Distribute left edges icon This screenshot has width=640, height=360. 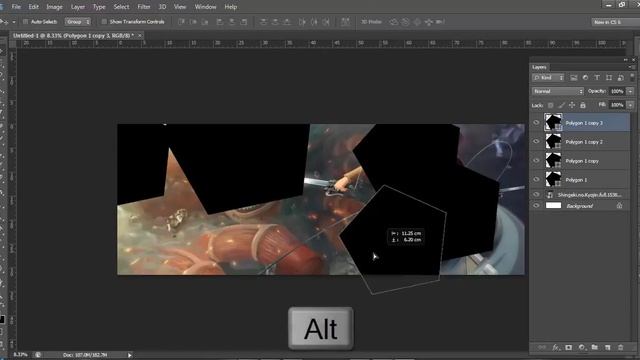[x=302, y=22]
